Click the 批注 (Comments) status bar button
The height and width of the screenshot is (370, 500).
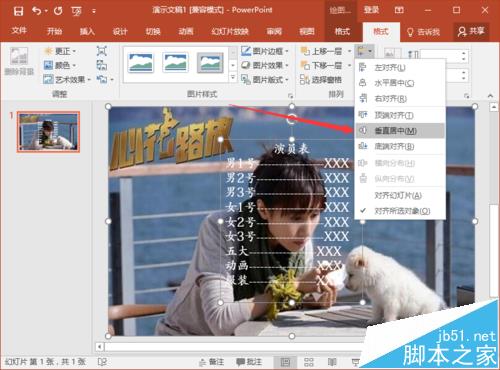(248, 362)
